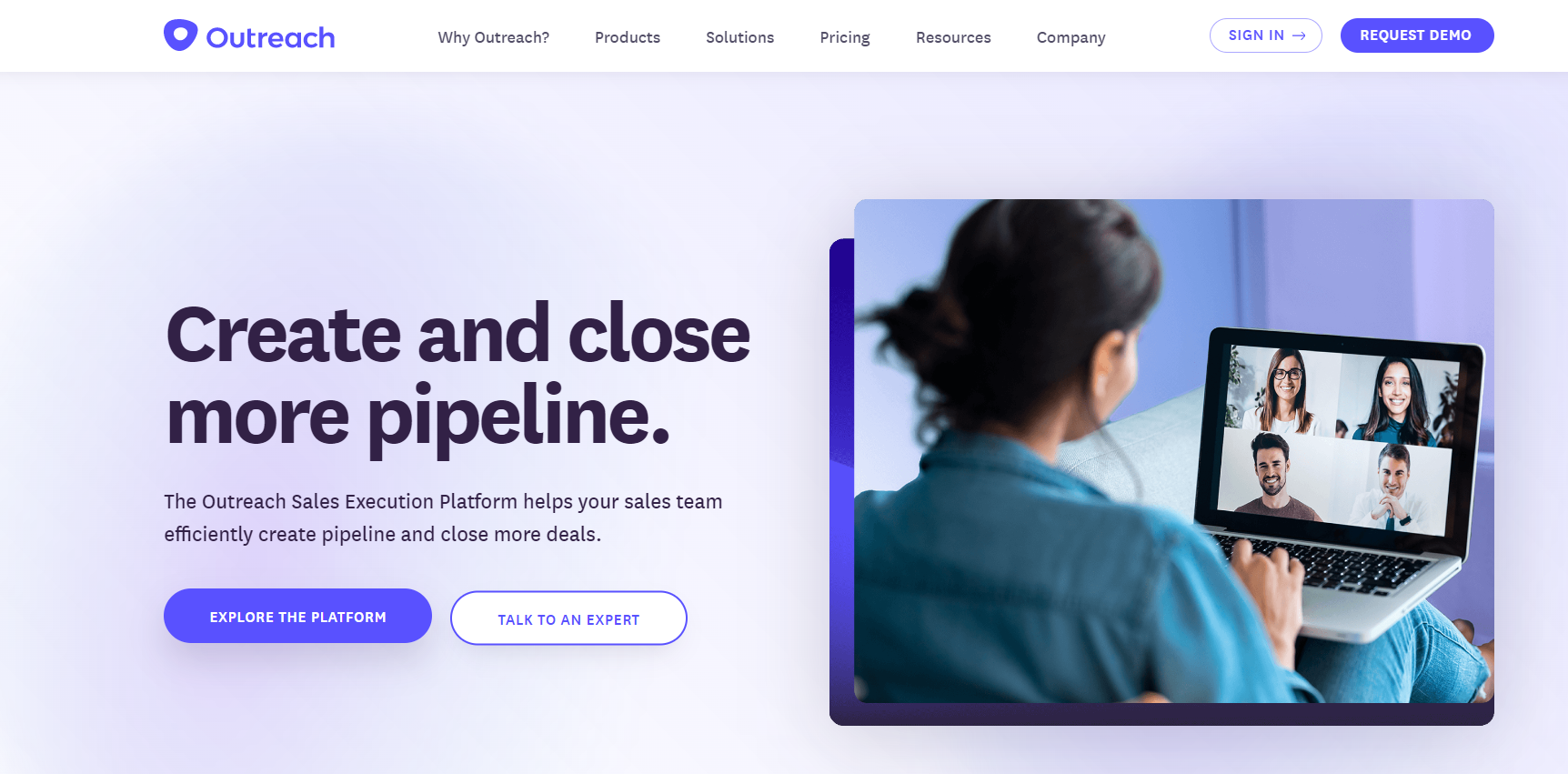
Task: Click the Outreach wordmark text
Action: [x=270, y=37]
